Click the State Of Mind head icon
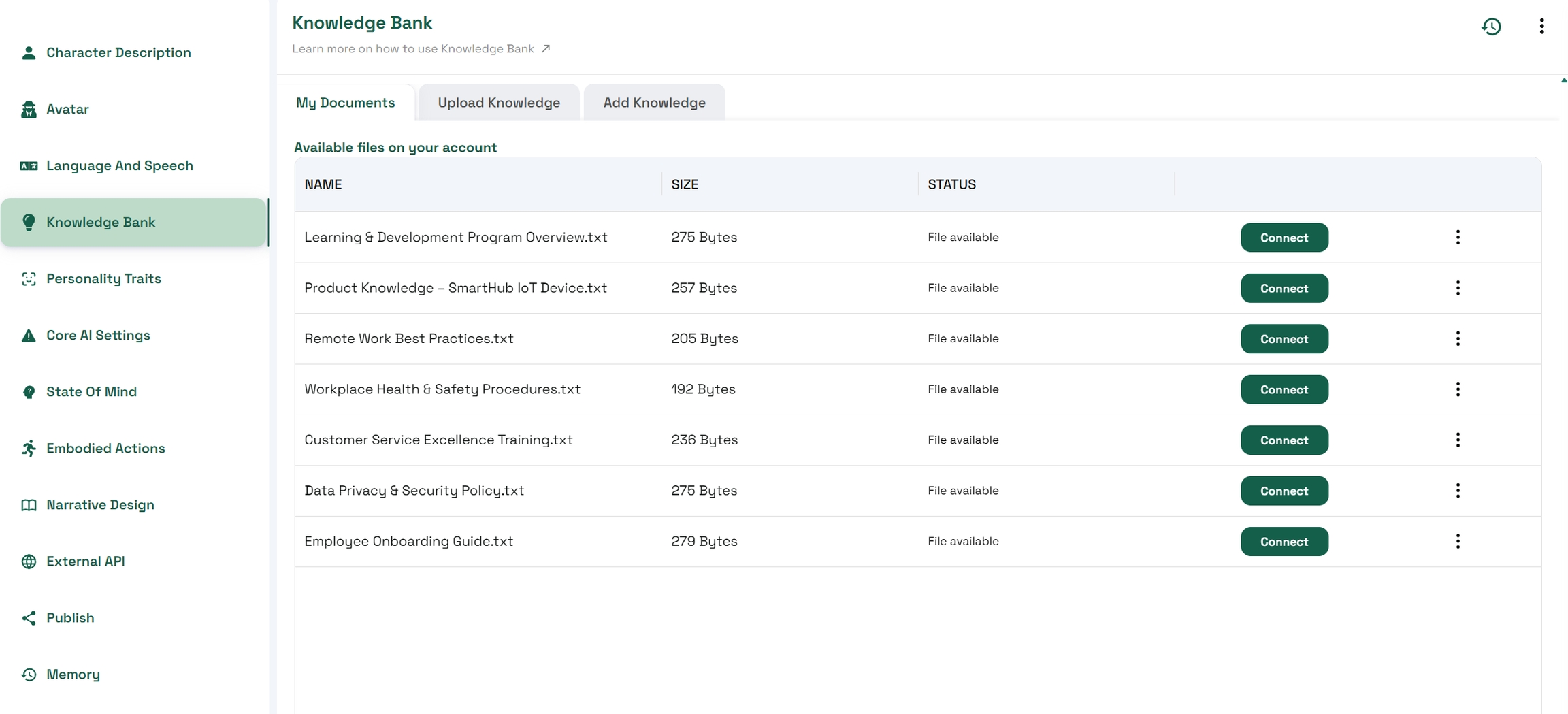The height and width of the screenshot is (714, 1568). 29,392
